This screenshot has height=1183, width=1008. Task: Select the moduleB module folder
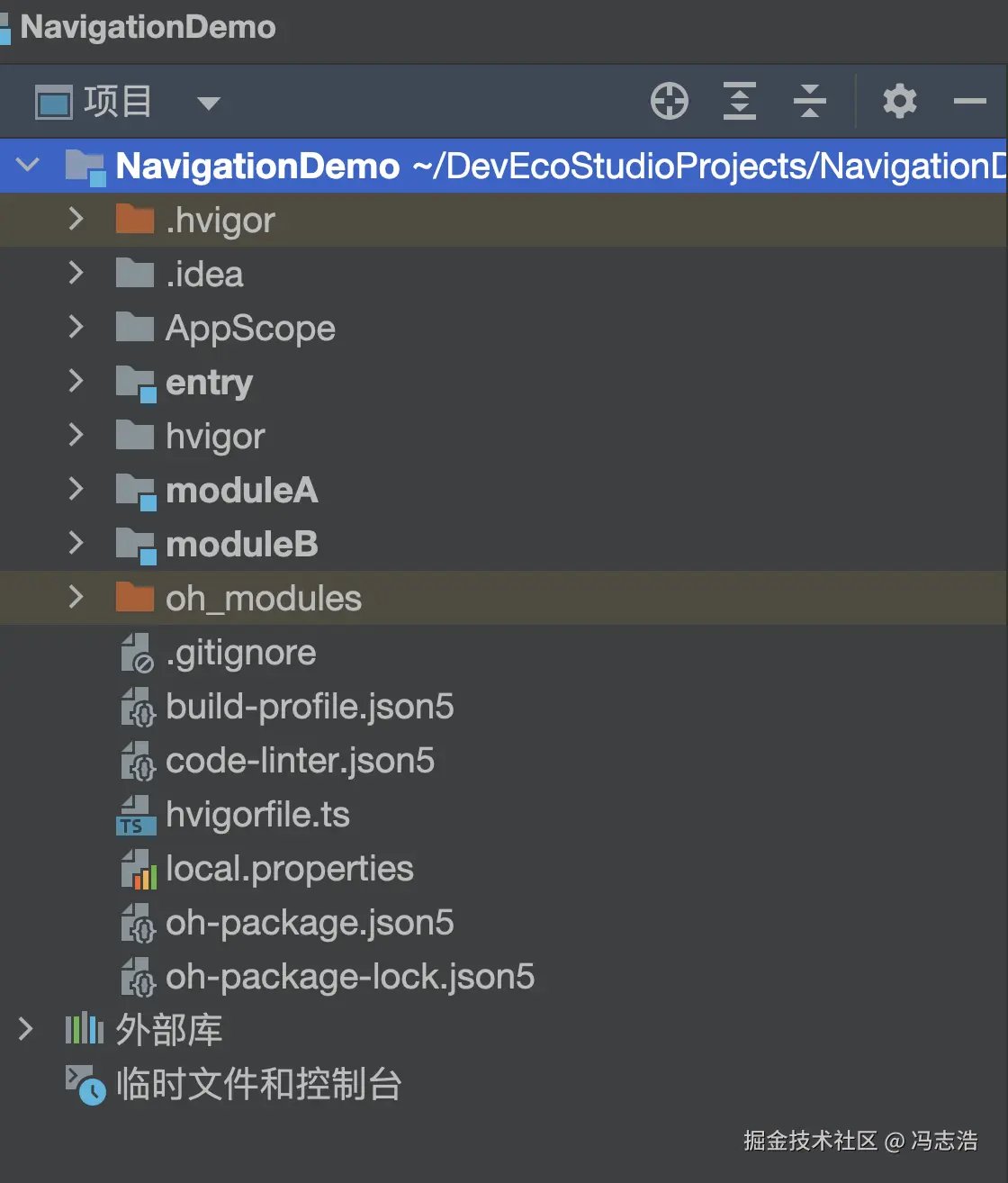241,545
